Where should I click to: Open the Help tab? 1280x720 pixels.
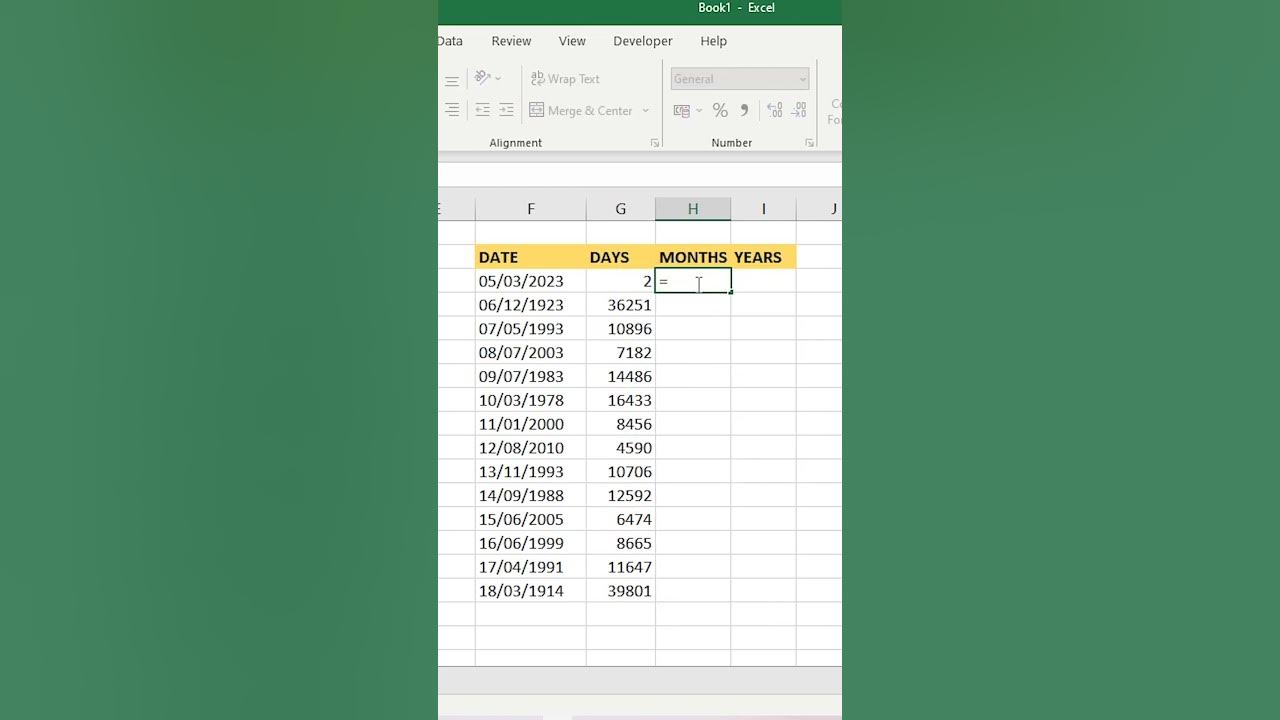pos(714,41)
